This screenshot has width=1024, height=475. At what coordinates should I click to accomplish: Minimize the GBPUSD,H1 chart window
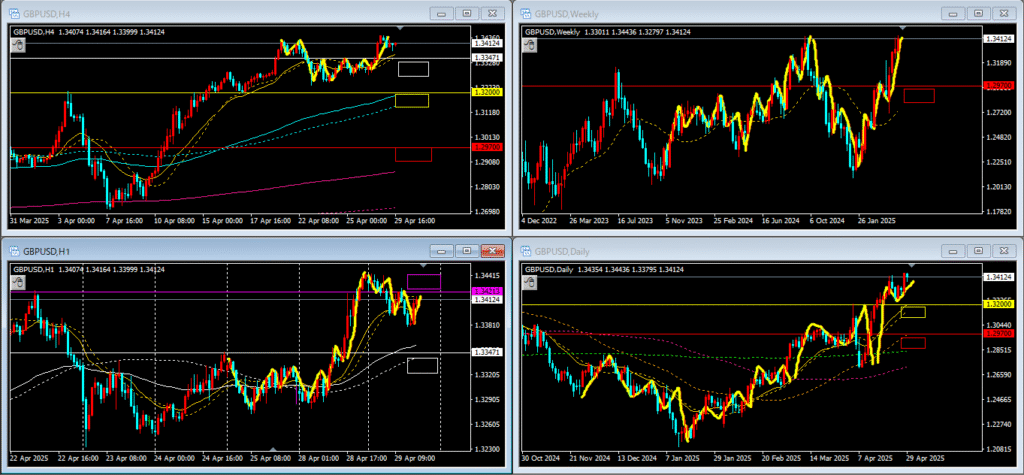441,251
